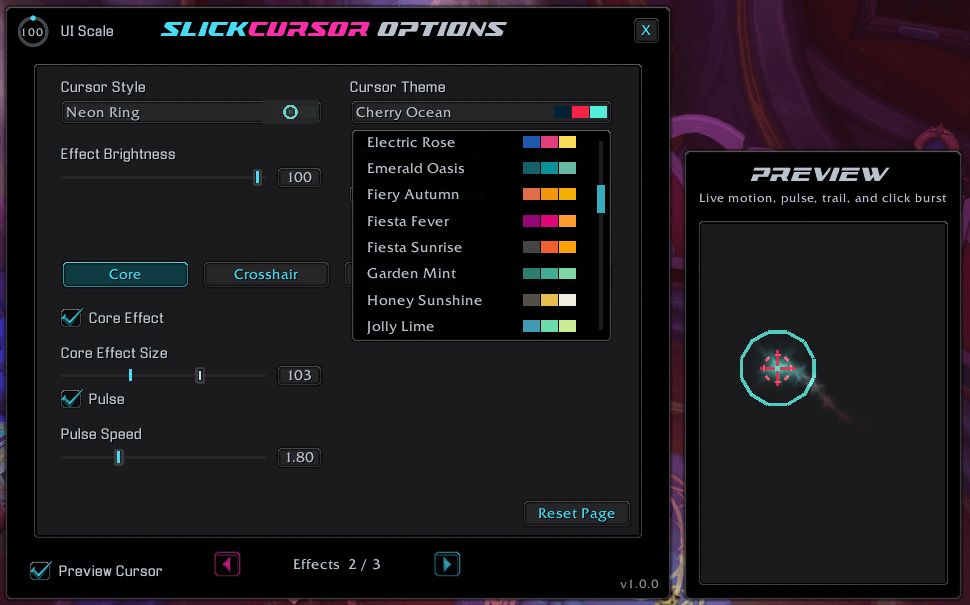Click the Electric Rose color swatch icon
970x605 pixels.
(549, 142)
